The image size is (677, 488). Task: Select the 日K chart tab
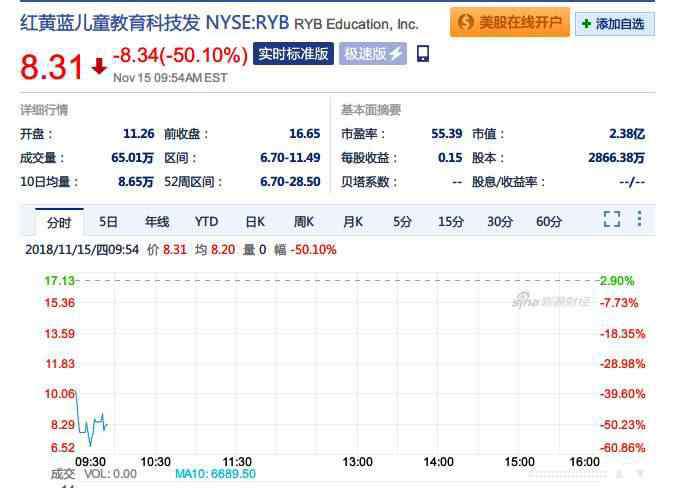(255, 222)
